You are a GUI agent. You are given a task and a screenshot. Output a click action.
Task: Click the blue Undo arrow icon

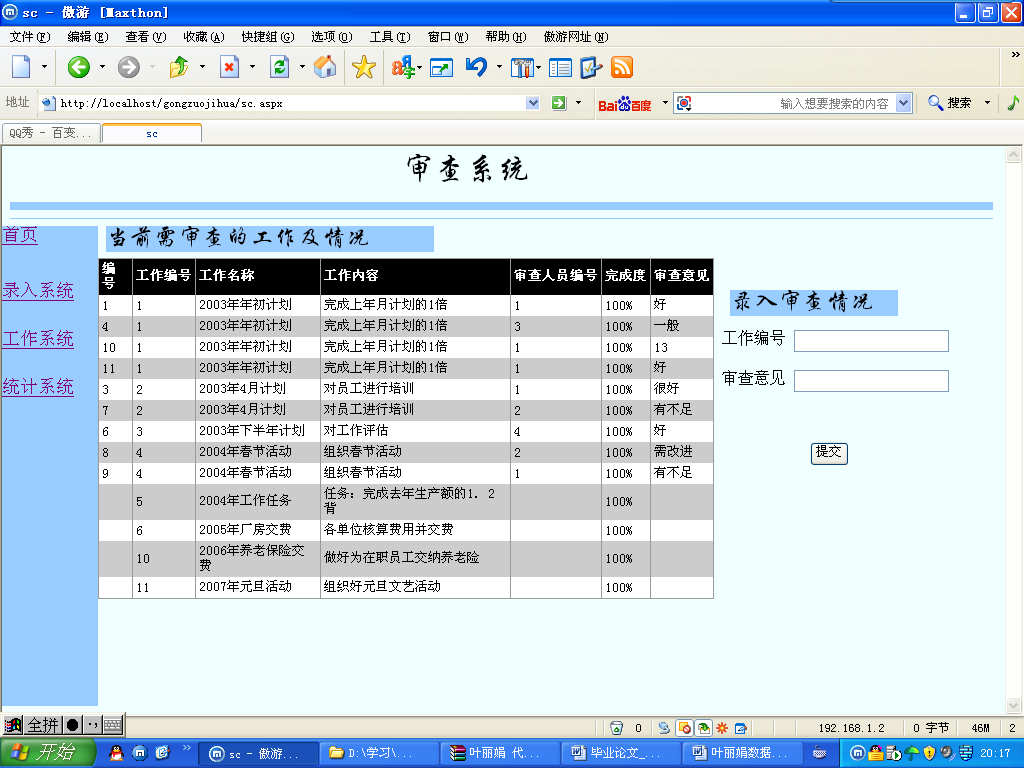pyautogui.click(x=477, y=67)
